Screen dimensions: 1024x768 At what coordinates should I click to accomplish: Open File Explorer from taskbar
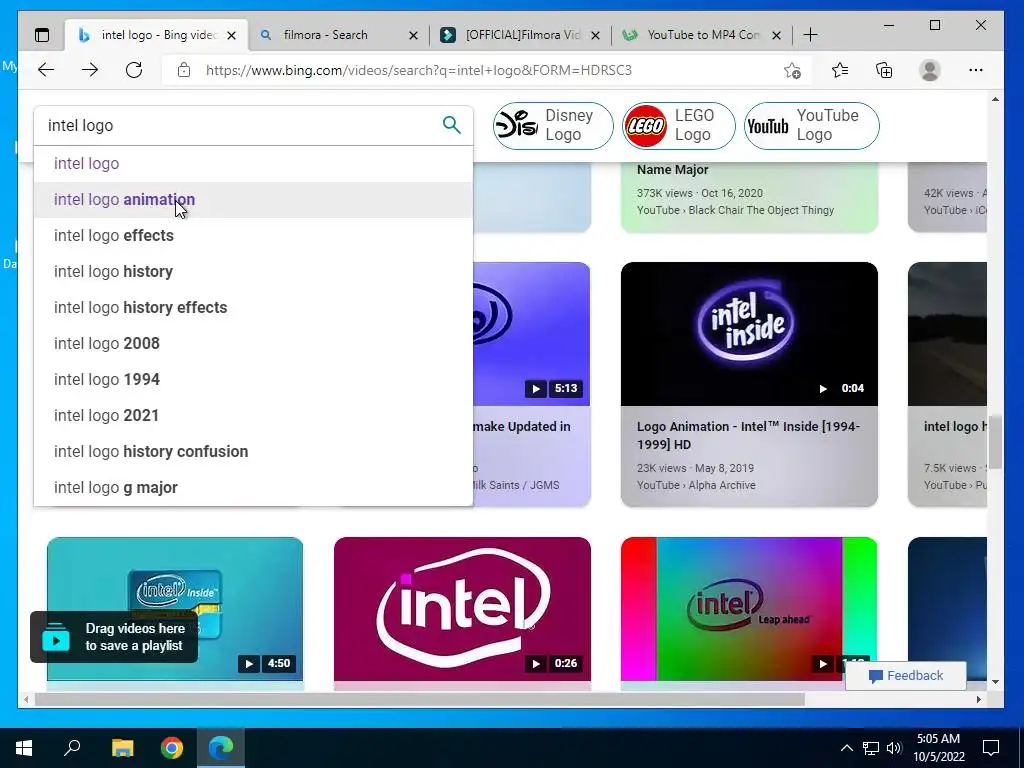(122, 748)
